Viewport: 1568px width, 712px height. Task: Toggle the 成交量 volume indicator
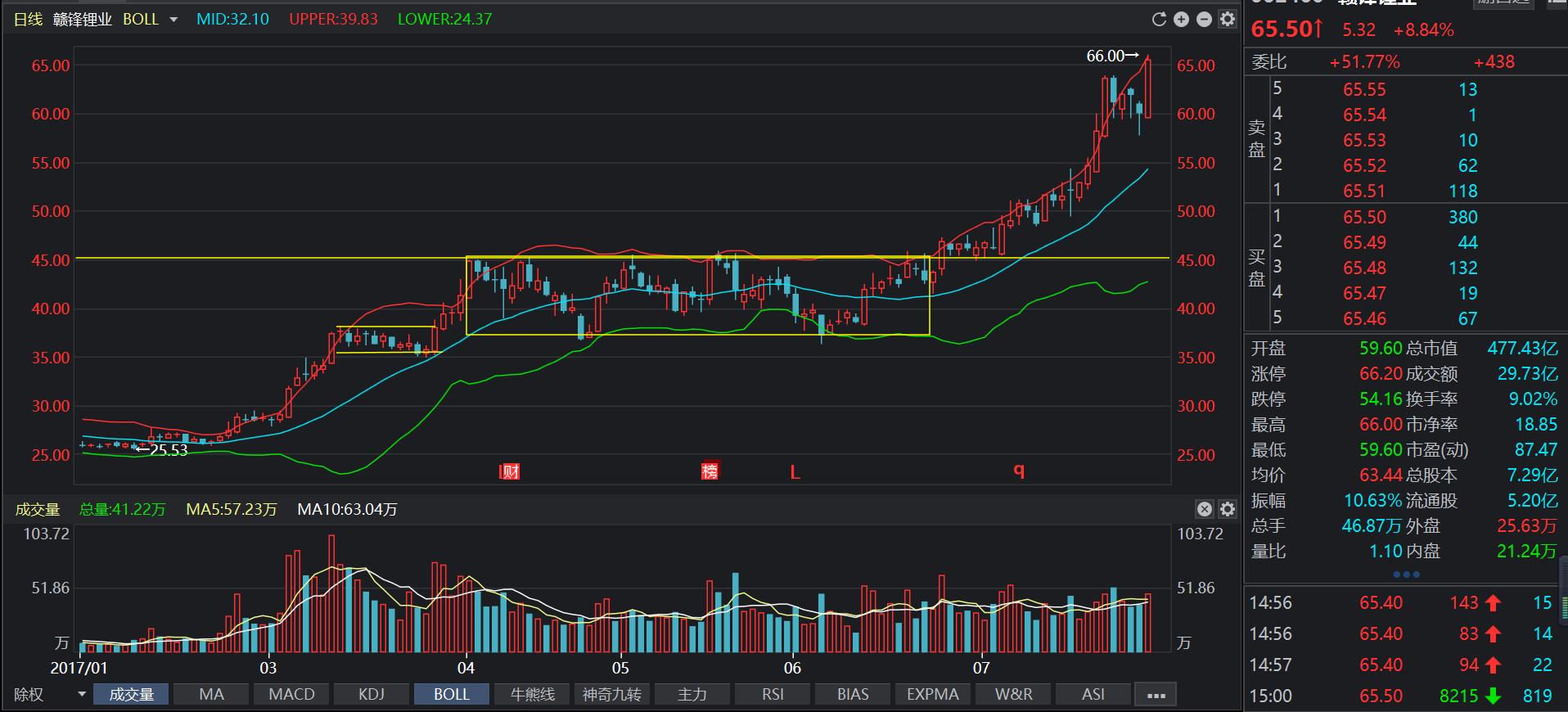pyautogui.click(x=131, y=695)
